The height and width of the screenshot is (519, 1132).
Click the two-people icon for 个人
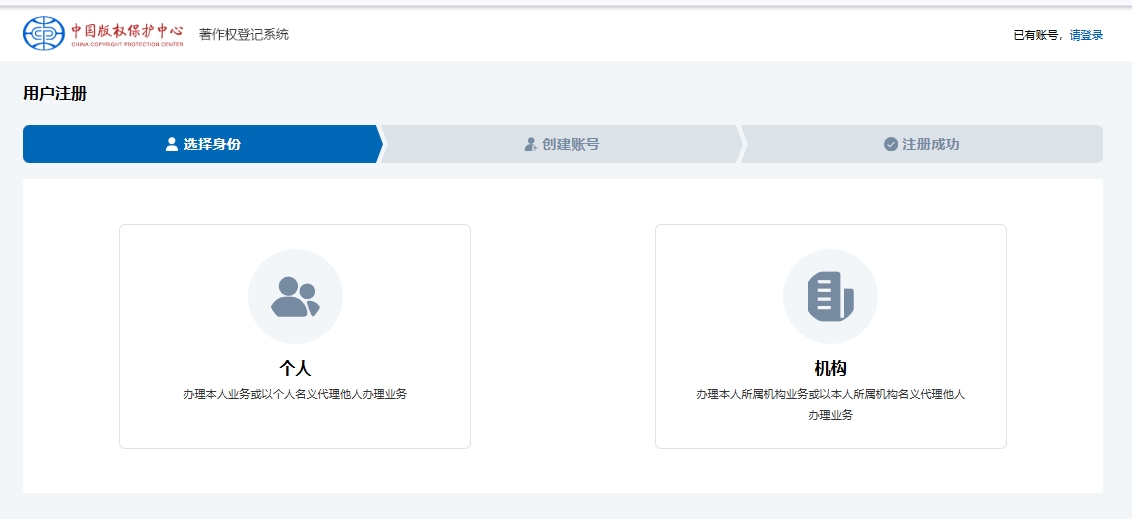coord(295,297)
